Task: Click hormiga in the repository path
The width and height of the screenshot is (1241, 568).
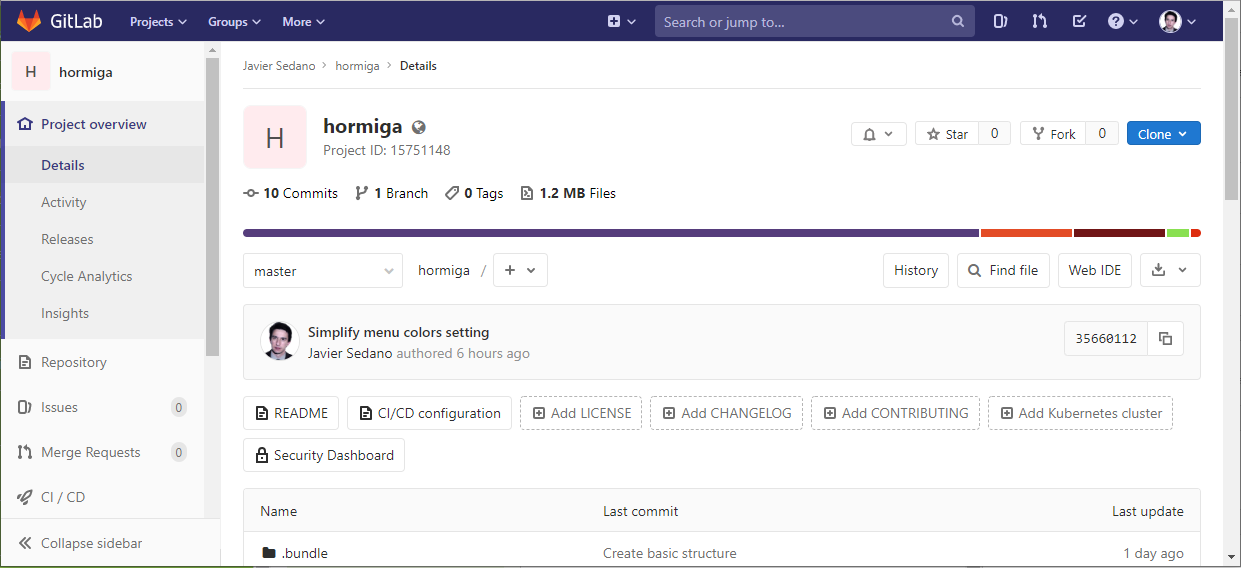Action: click(444, 270)
